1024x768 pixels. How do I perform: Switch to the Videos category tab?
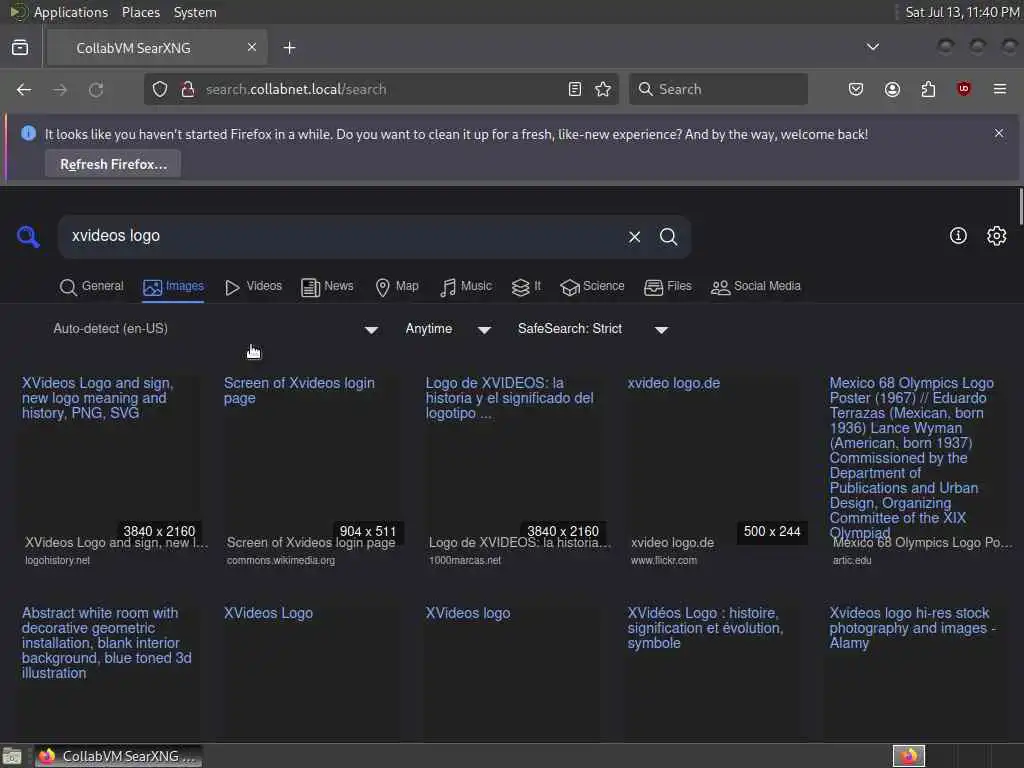[x=253, y=287]
